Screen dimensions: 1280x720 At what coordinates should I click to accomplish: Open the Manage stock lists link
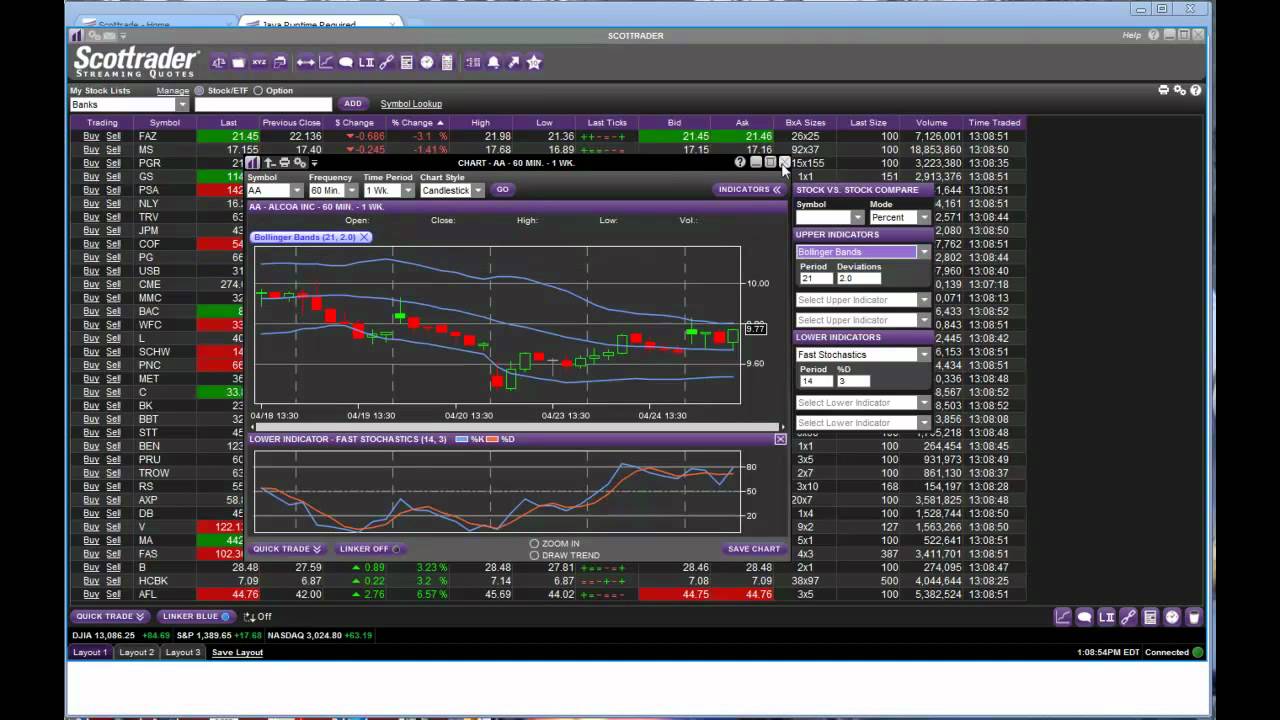[173, 91]
